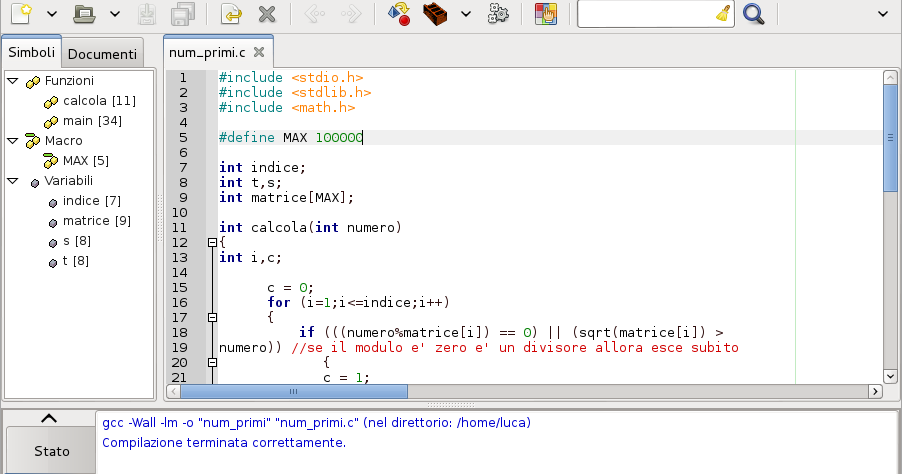Collapse the Variabili tree node
This screenshot has width=902, height=474.
tap(13, 181)
